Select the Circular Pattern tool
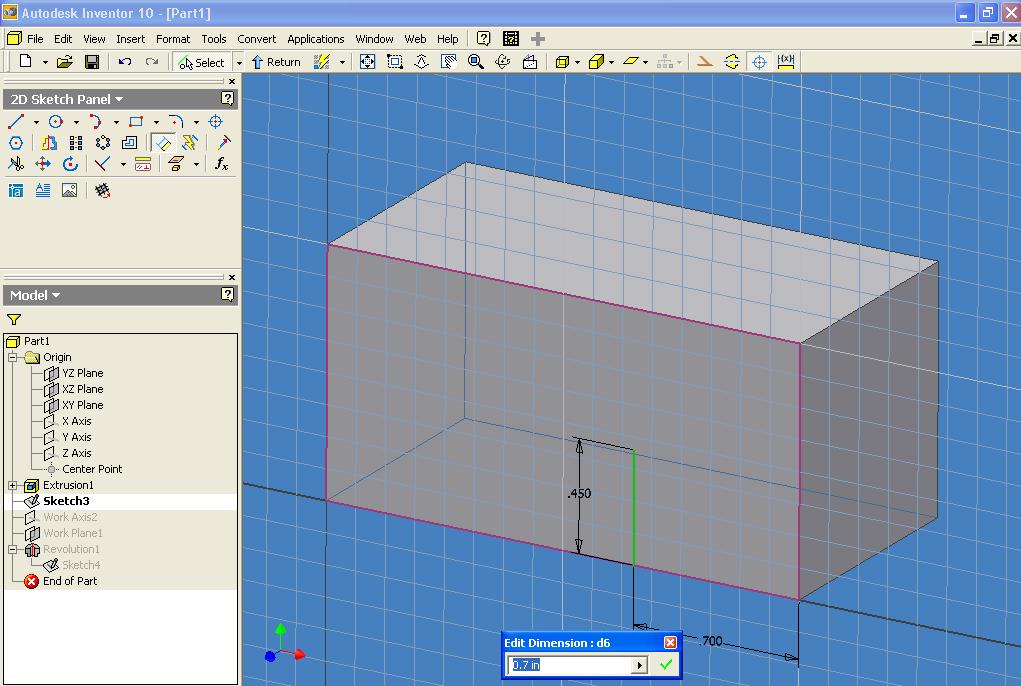 coord(103,143)
